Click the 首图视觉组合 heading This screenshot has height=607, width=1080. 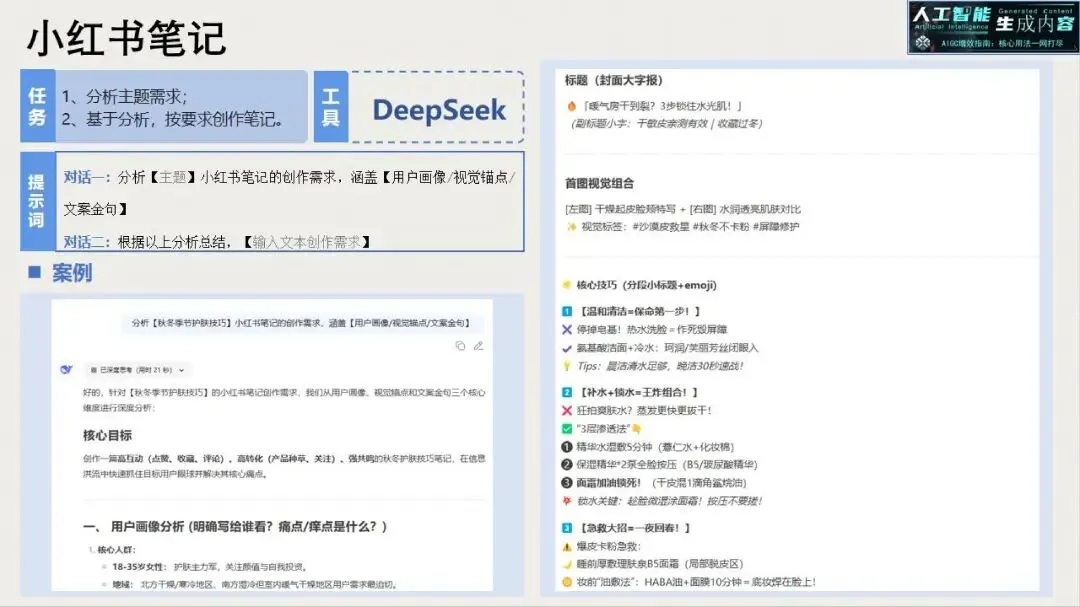coord(599,183)
